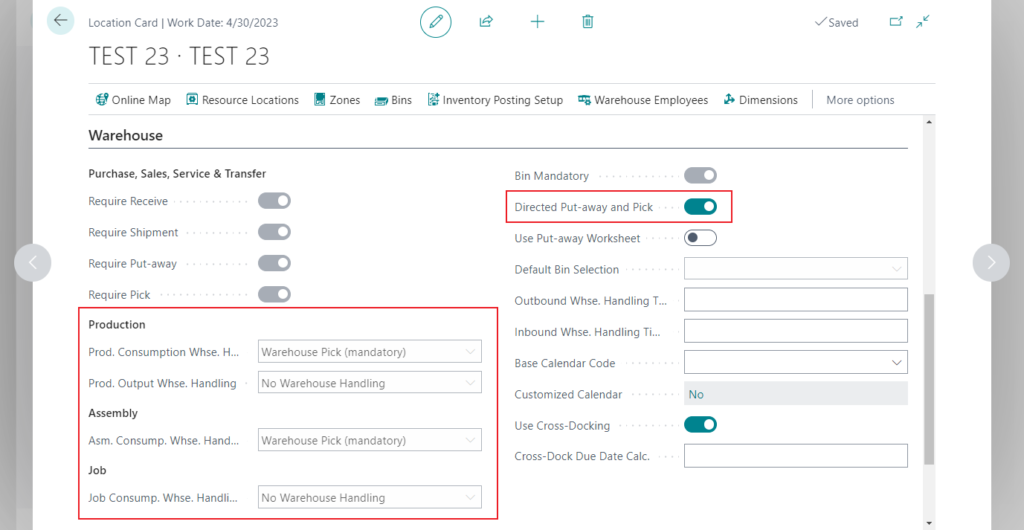This screenshot has height=530, width=1024.
Task: Open page in new window icon
Action: click(x=896, y=22)
